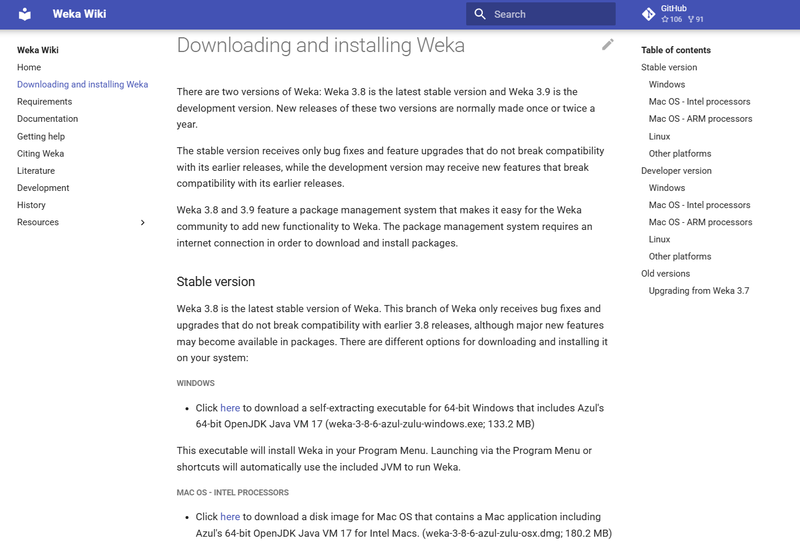Click the Stable version section heading
The height and width of the screenshot is (545, 800).
(216, 282)
